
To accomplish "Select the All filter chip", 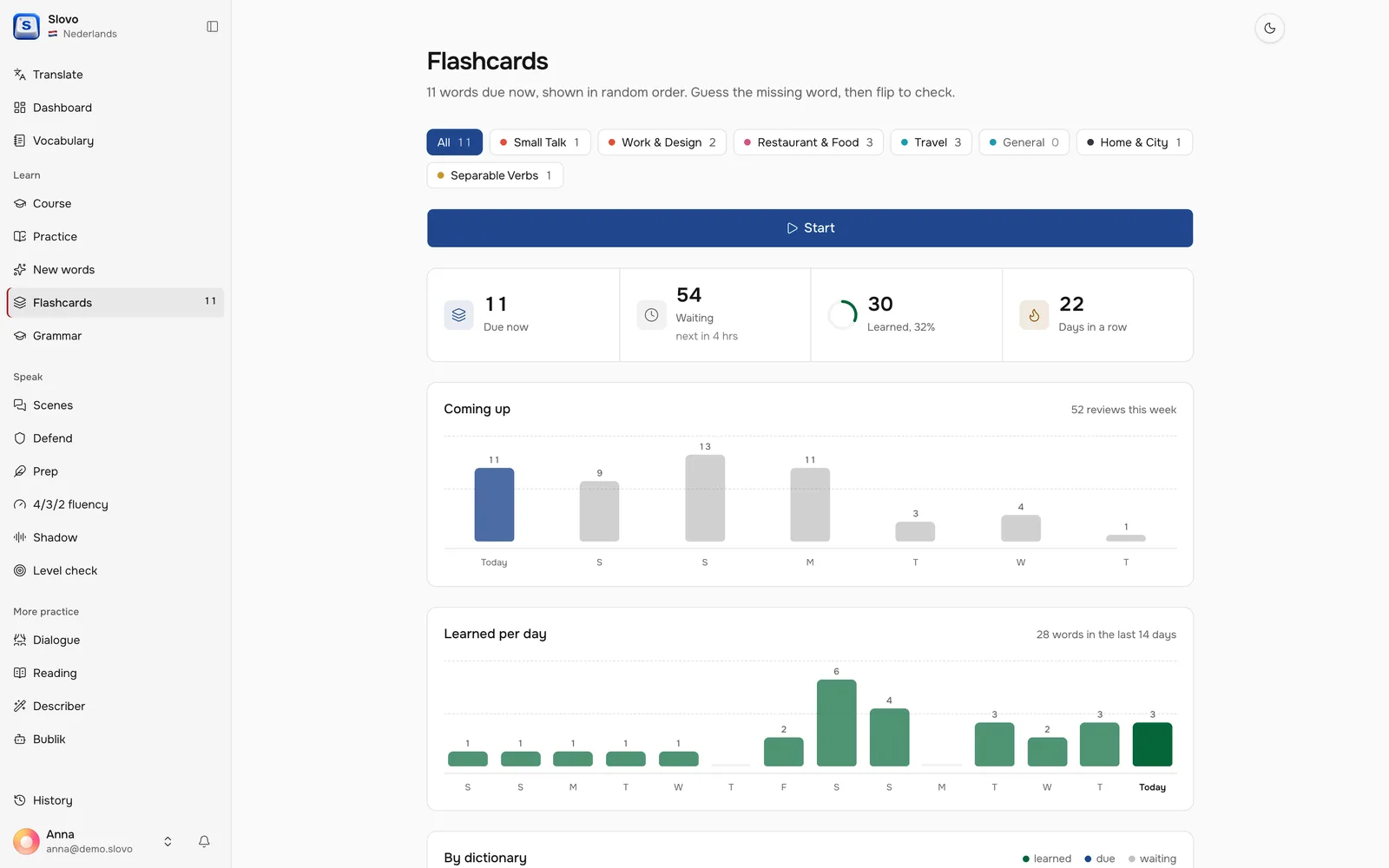I will pyautogui.click(x=454, y=142).
